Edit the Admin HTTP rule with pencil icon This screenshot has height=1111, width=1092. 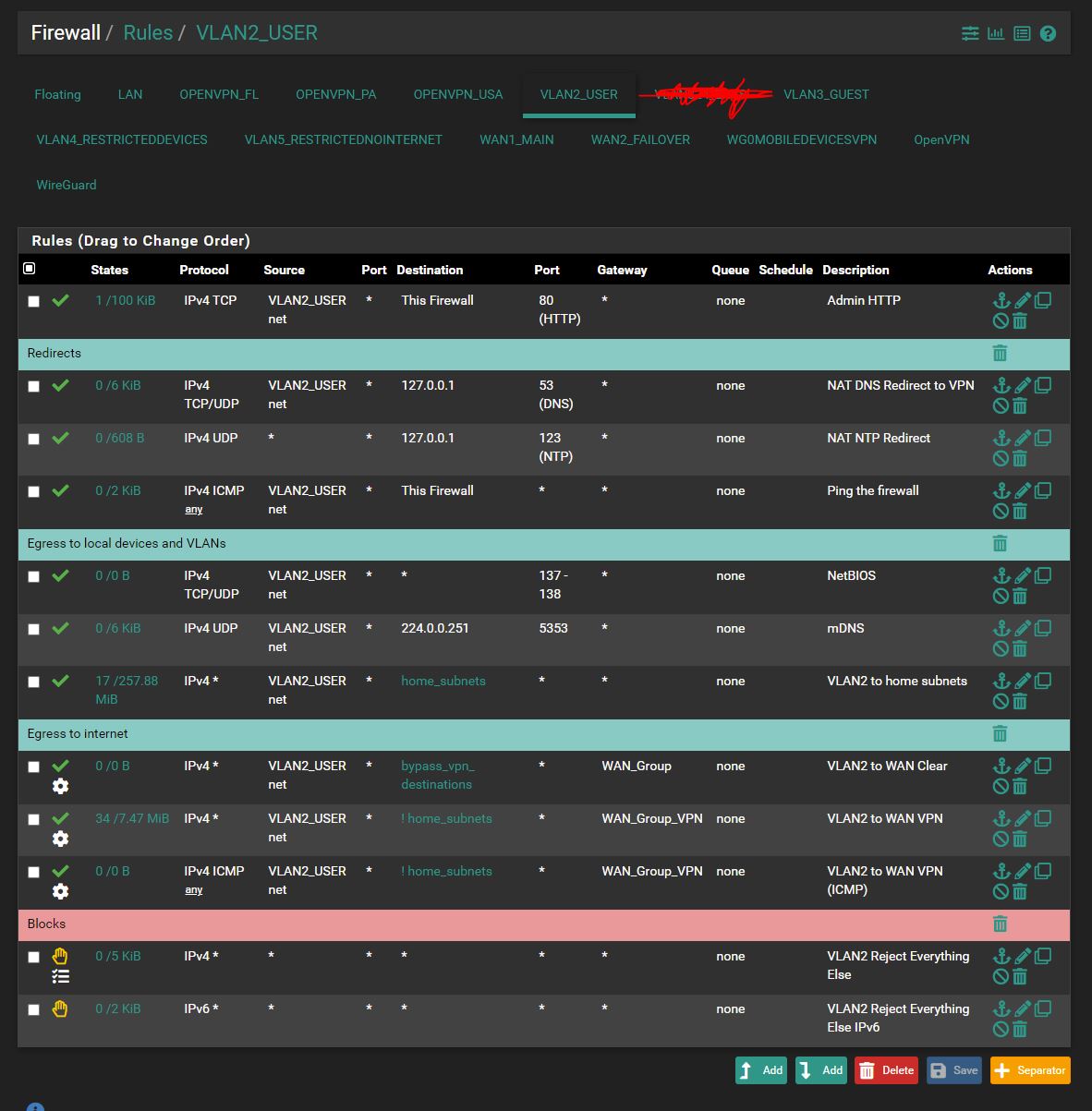pyautogui.click(x=1023, y=301)
